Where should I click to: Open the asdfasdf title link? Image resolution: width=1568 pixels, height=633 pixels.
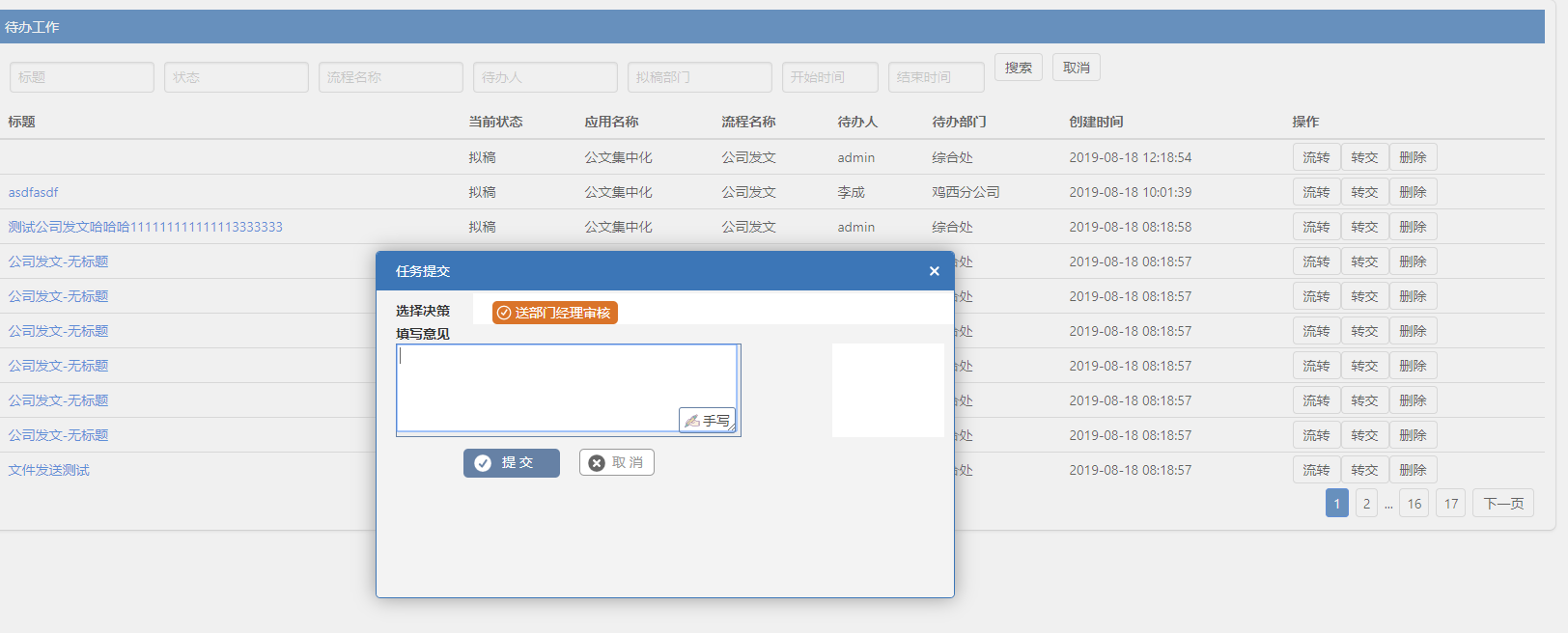click(34, 192)
